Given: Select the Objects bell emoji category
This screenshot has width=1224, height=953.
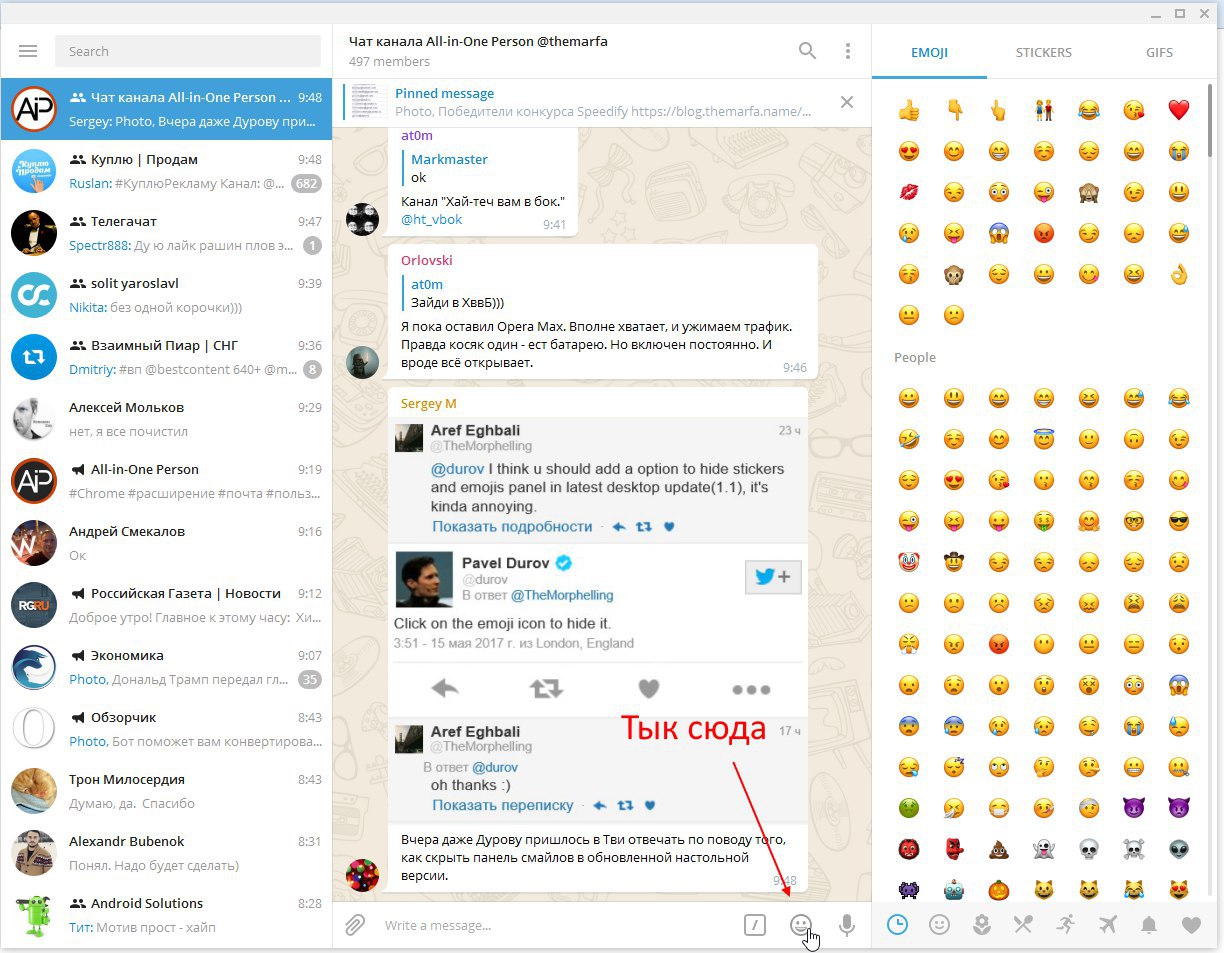Looking at the screenshot, I should (1149, 925).
